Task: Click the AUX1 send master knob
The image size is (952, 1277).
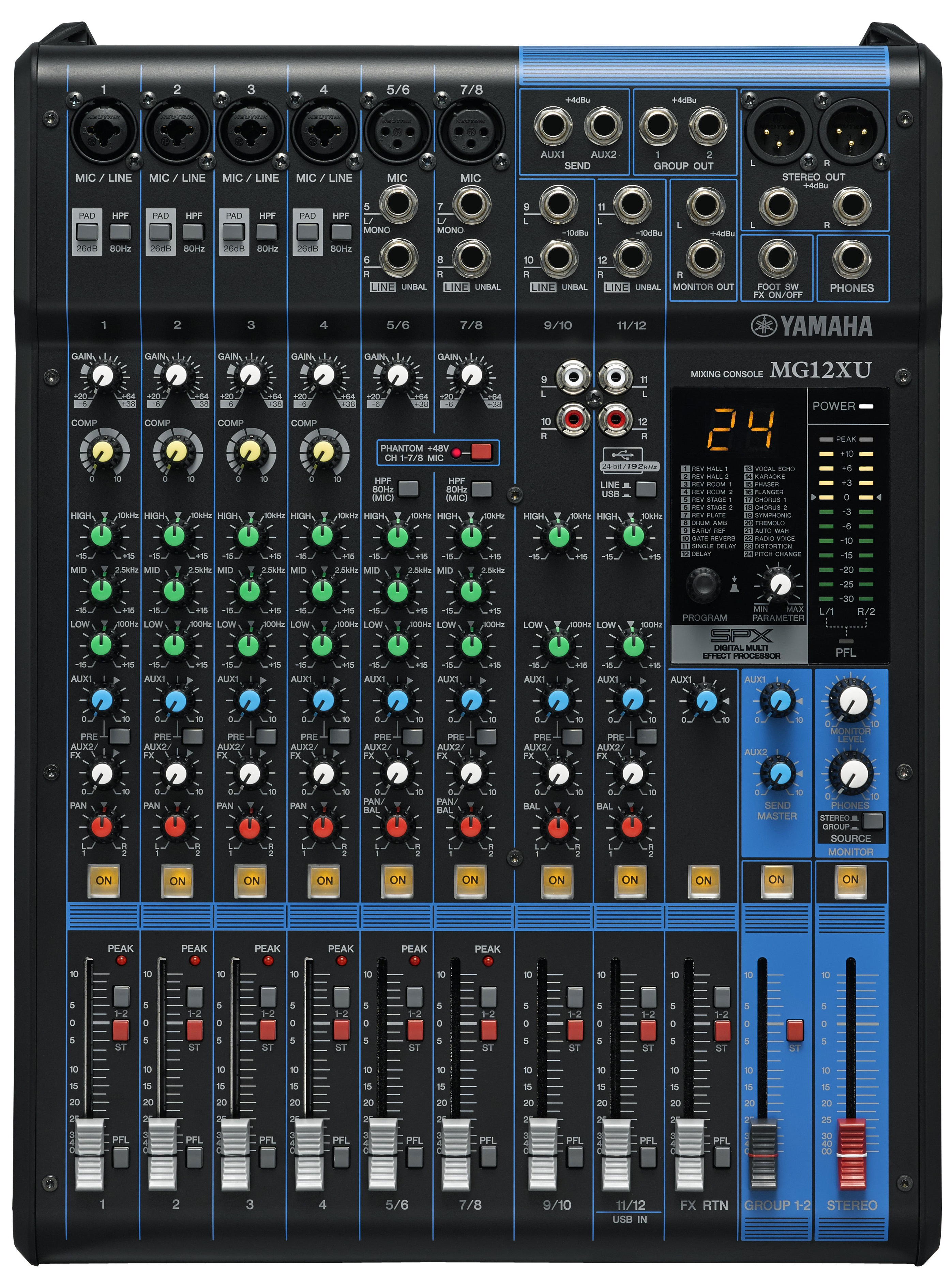Action: coord(780,701)
